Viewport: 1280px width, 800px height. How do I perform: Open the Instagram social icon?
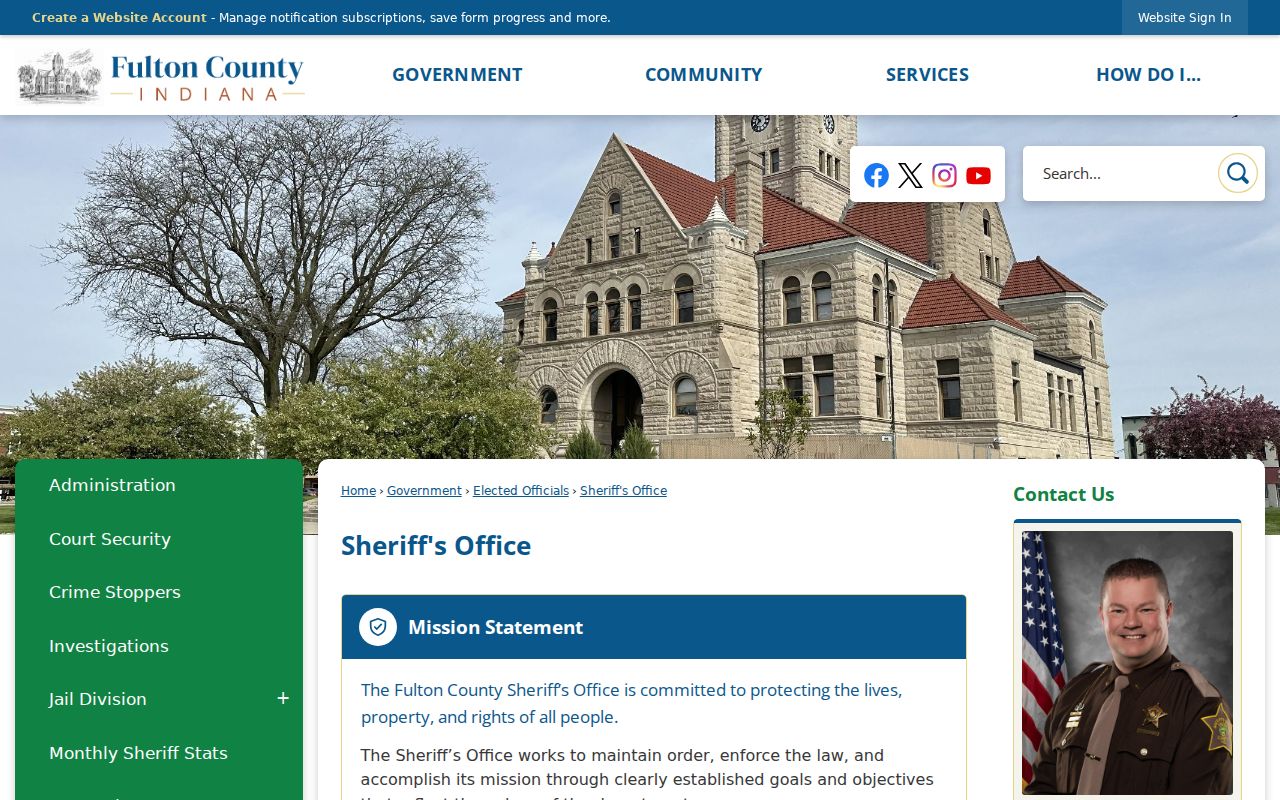point(944,175)
